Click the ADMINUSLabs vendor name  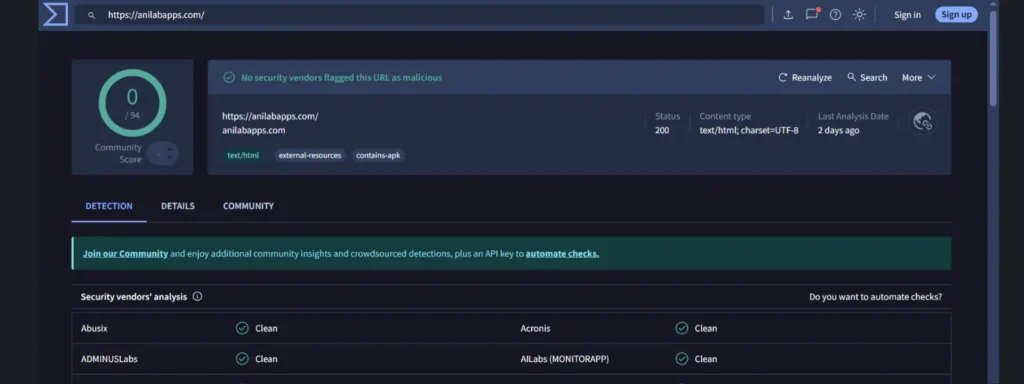[x=109, y=359]
